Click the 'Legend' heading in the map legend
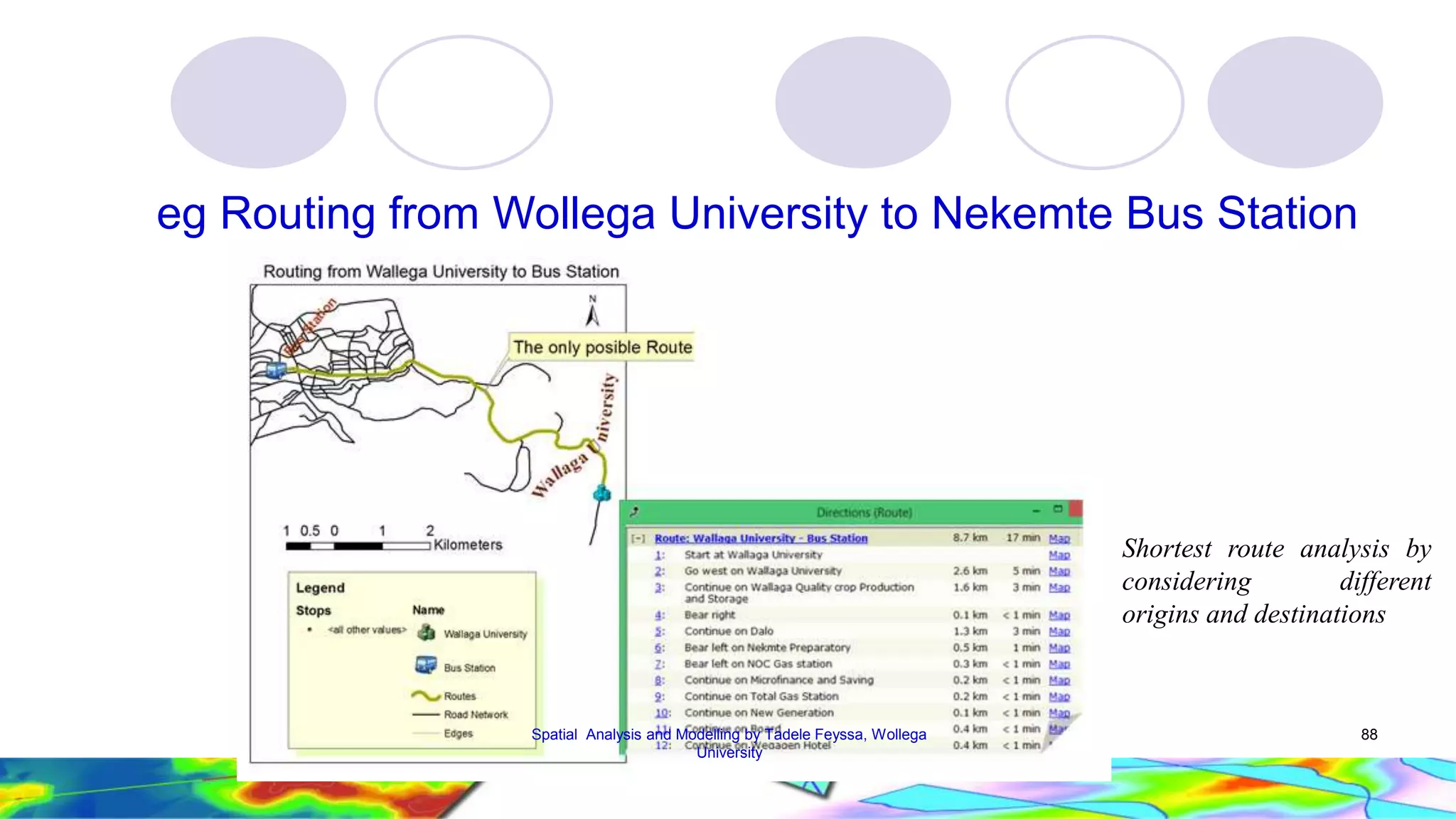The height and width of the screenshot is (819, 1456). (320, 589)
